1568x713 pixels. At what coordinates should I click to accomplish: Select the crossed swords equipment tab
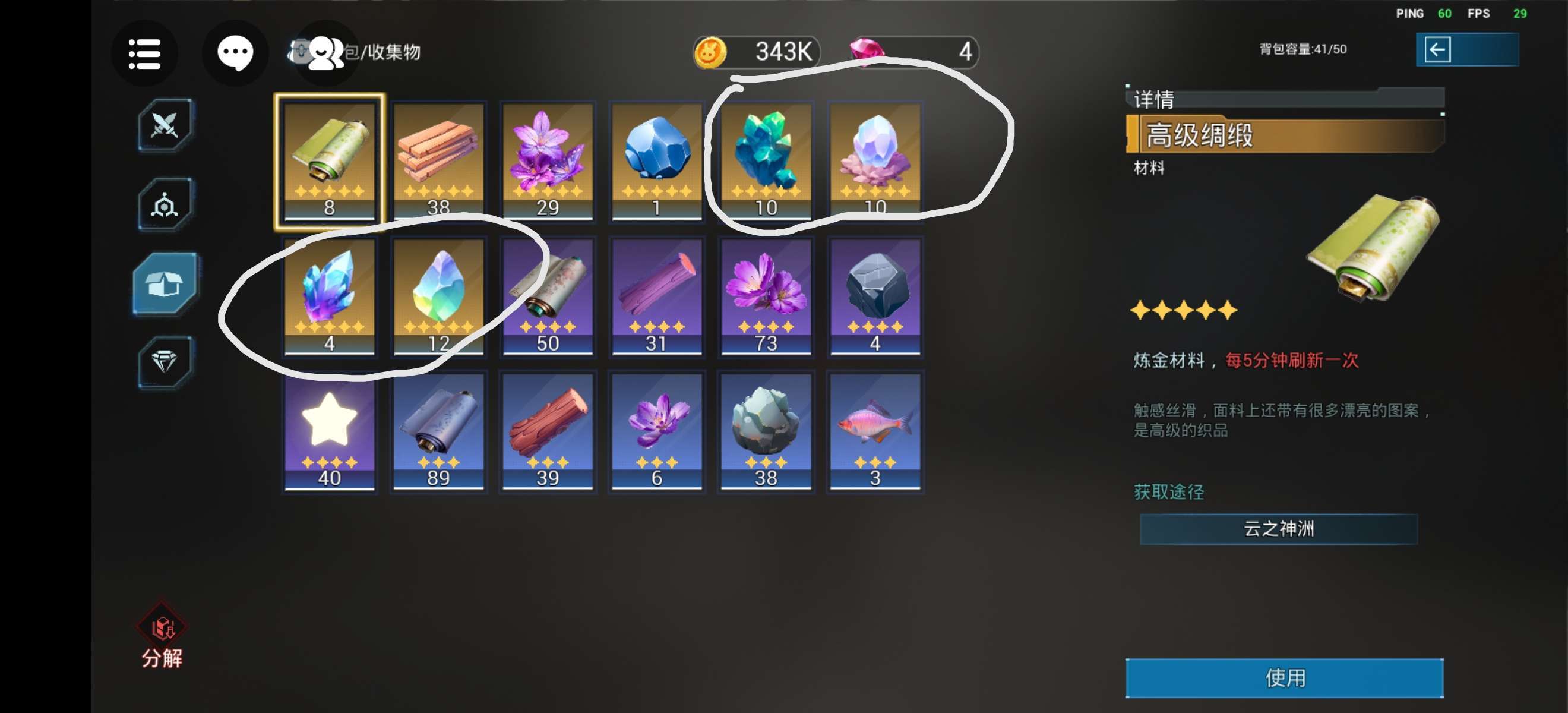tap(165, 125)
